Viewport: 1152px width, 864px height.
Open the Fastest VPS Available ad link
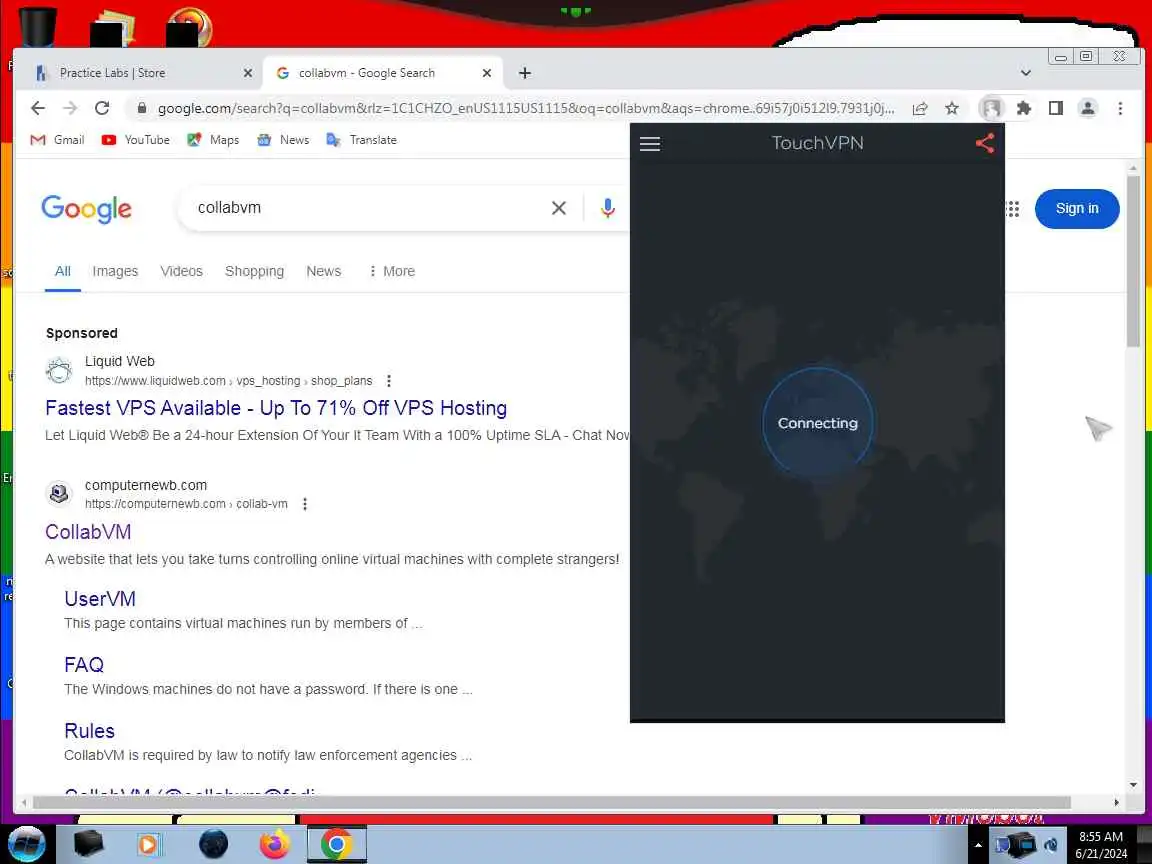coord(276,408)
